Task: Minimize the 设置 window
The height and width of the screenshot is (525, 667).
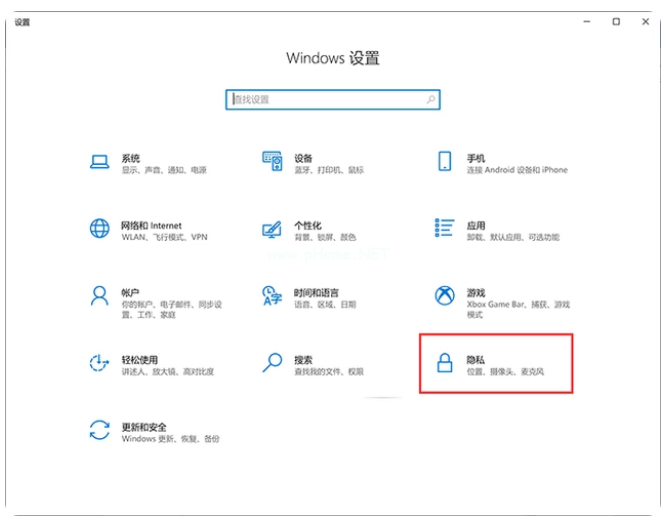Action: point(584,21)
